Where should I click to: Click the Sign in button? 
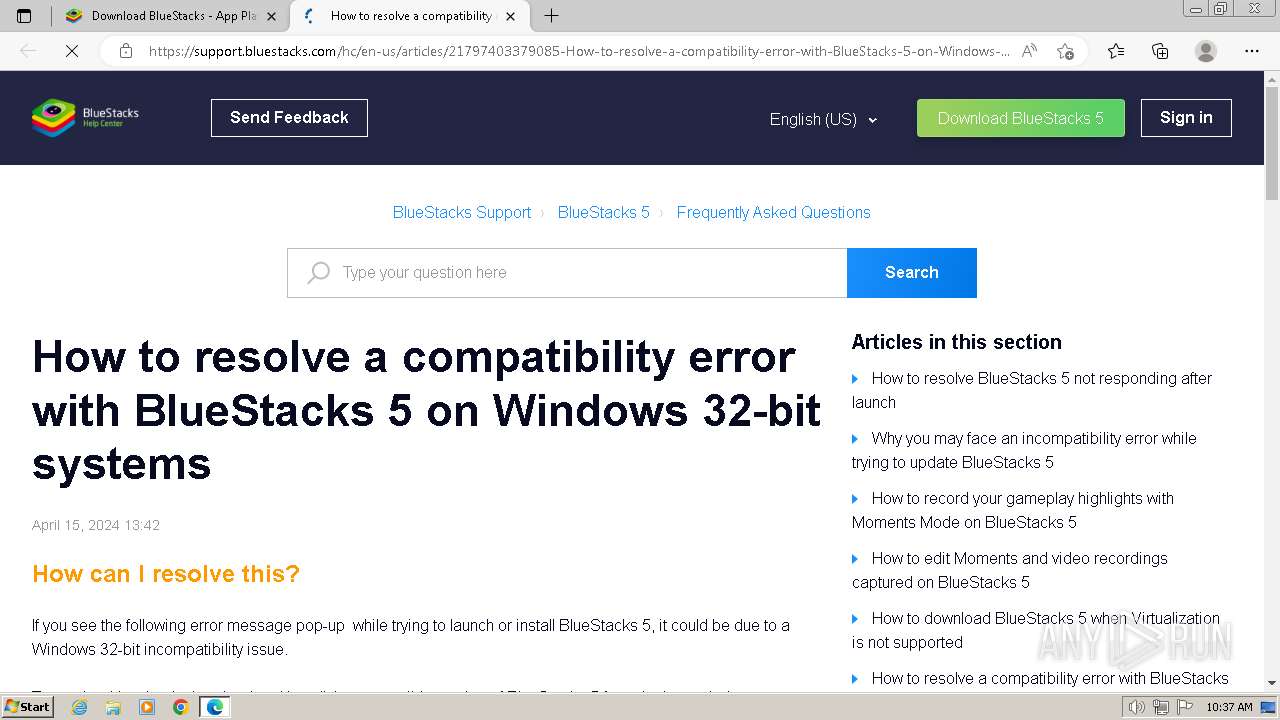tap(1186, 118)
